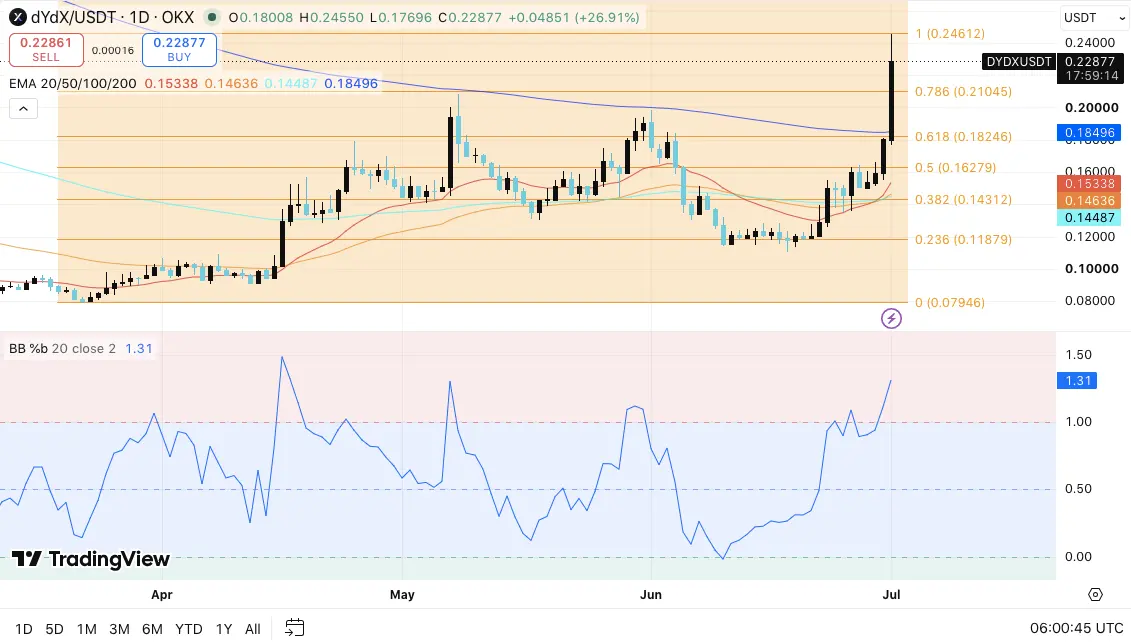The height and width of the screenshot is (642, 1131).
Task: Open chart settings gear icon
Action: pyautogui.click(x=1095, y=594)
